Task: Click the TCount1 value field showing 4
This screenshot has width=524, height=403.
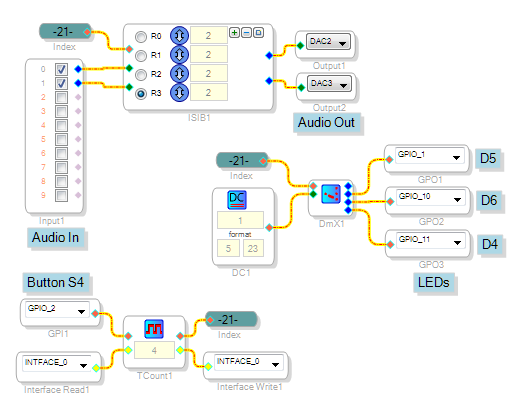Action: (154, 350)
